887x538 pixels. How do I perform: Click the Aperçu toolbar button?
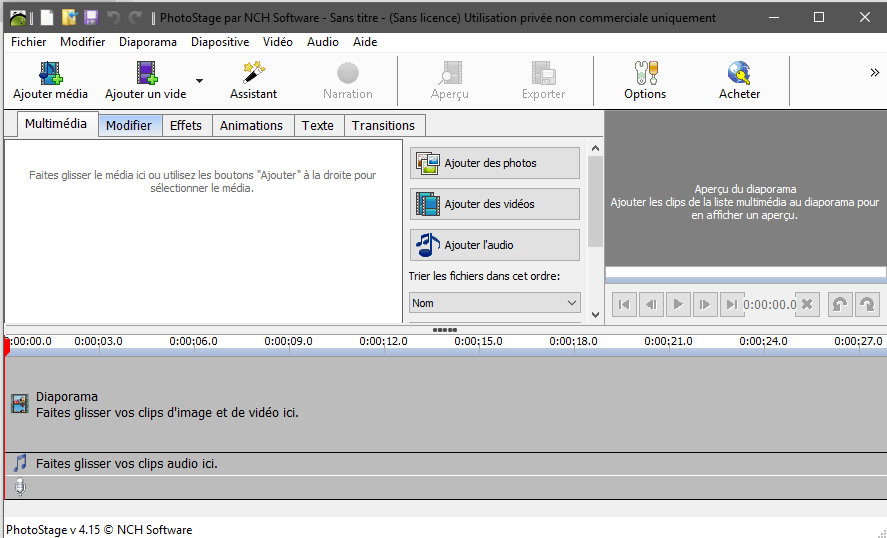(450, 81)
